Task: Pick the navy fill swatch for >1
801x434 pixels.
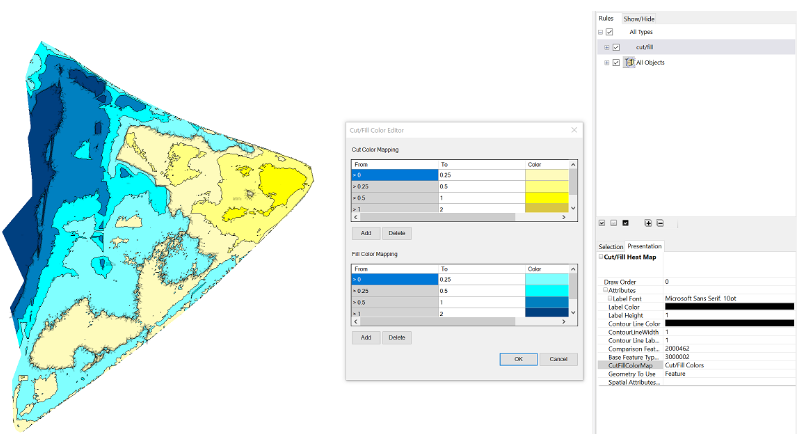Action: click(x=547, y=312)
